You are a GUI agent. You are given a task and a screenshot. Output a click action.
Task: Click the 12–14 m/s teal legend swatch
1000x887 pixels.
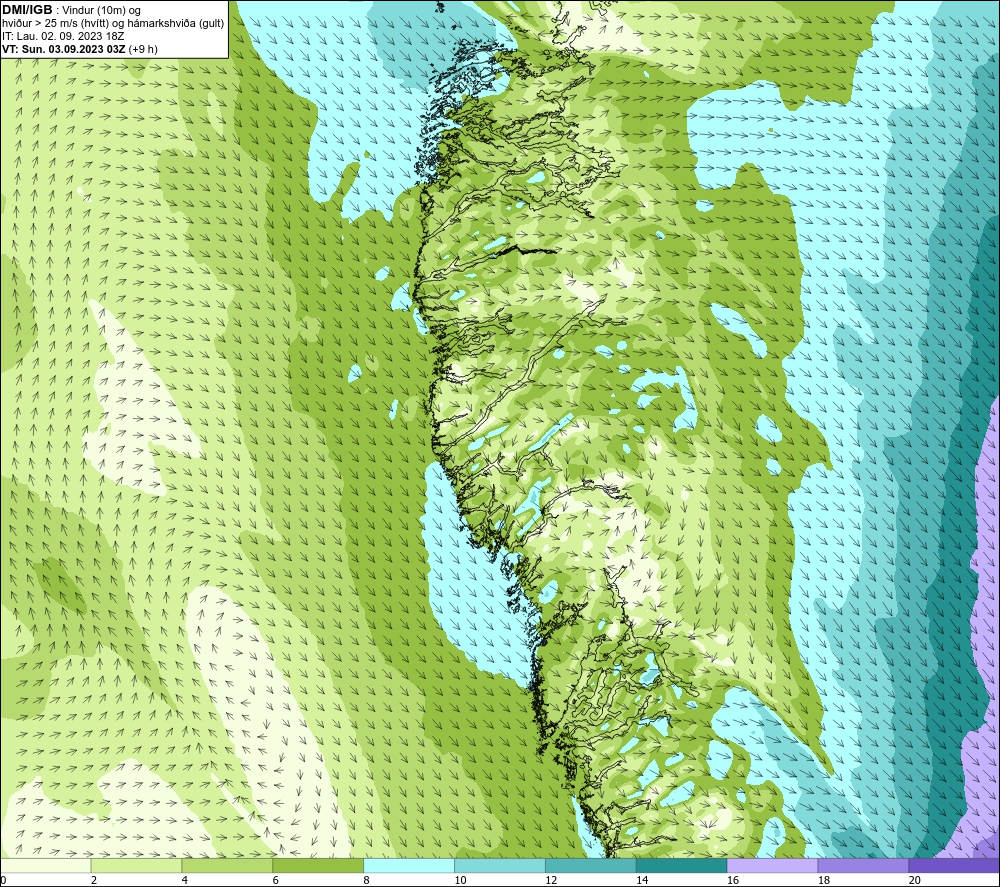(x=591, y=866)
